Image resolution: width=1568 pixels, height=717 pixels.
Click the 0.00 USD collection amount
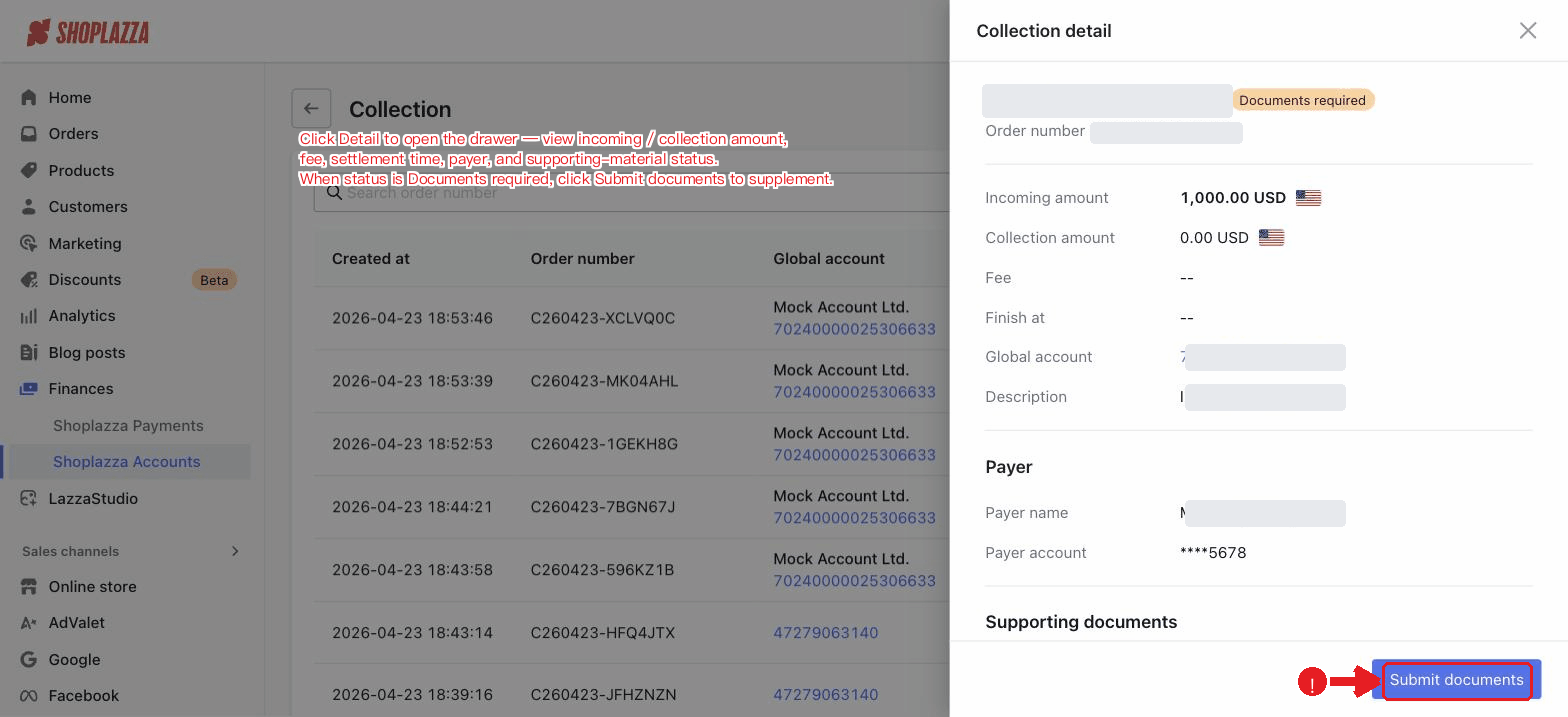tap(1214, 238)
